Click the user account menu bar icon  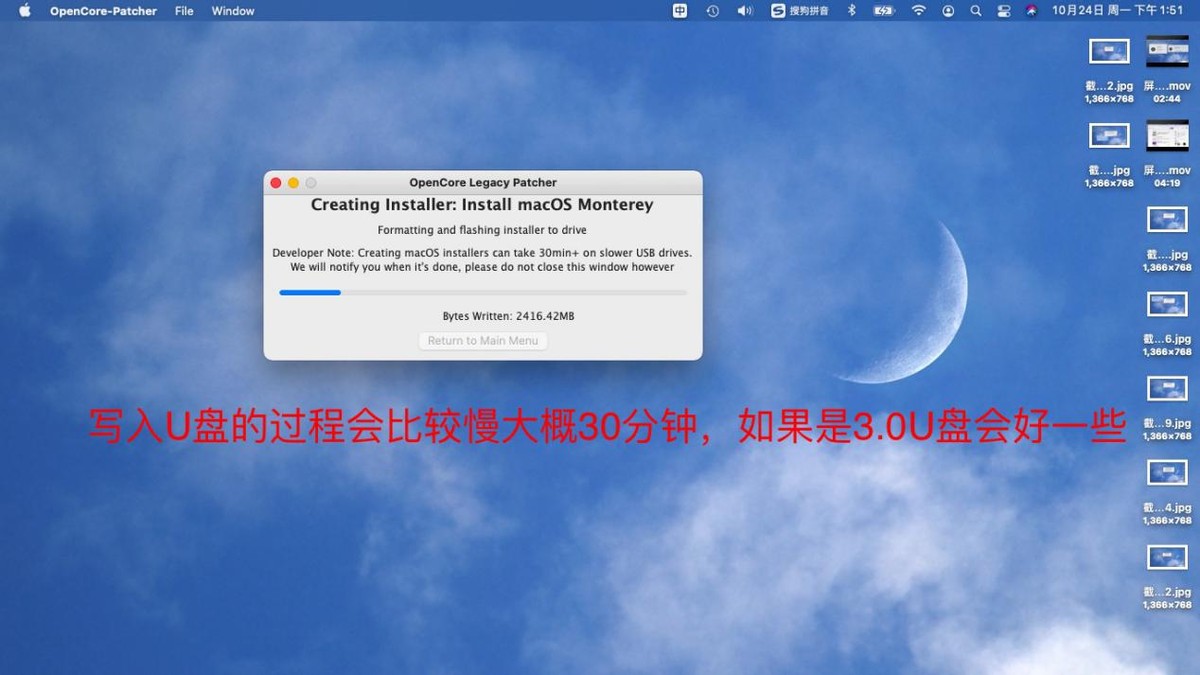point(947,11)
